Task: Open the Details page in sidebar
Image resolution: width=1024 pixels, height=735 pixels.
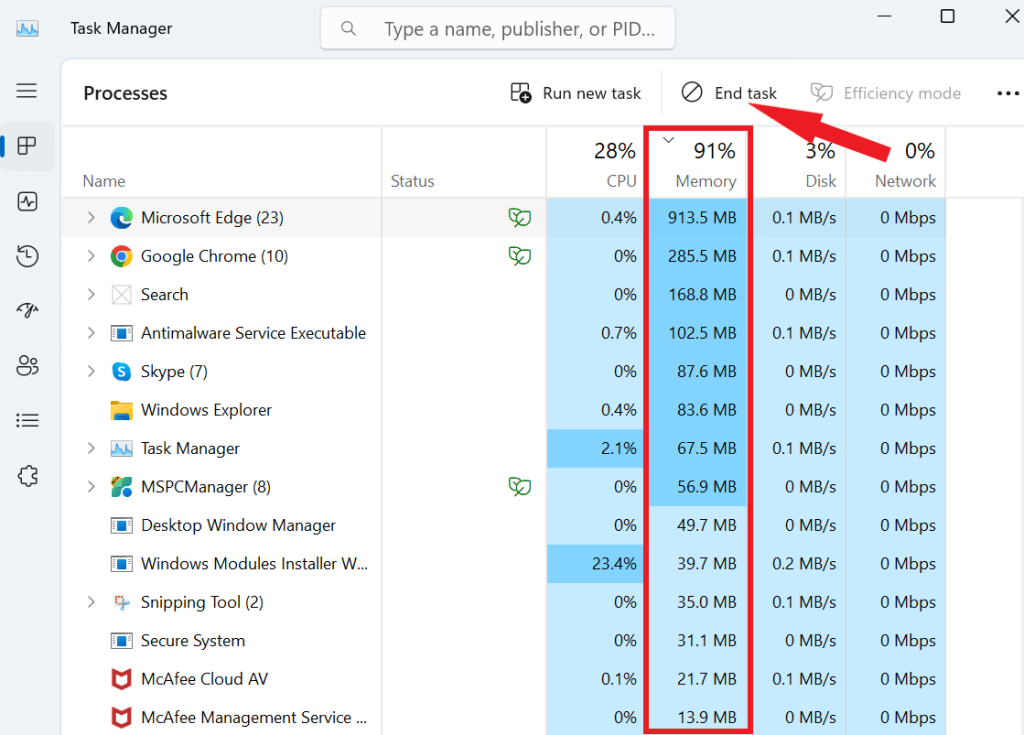Action: coord(27,421)
